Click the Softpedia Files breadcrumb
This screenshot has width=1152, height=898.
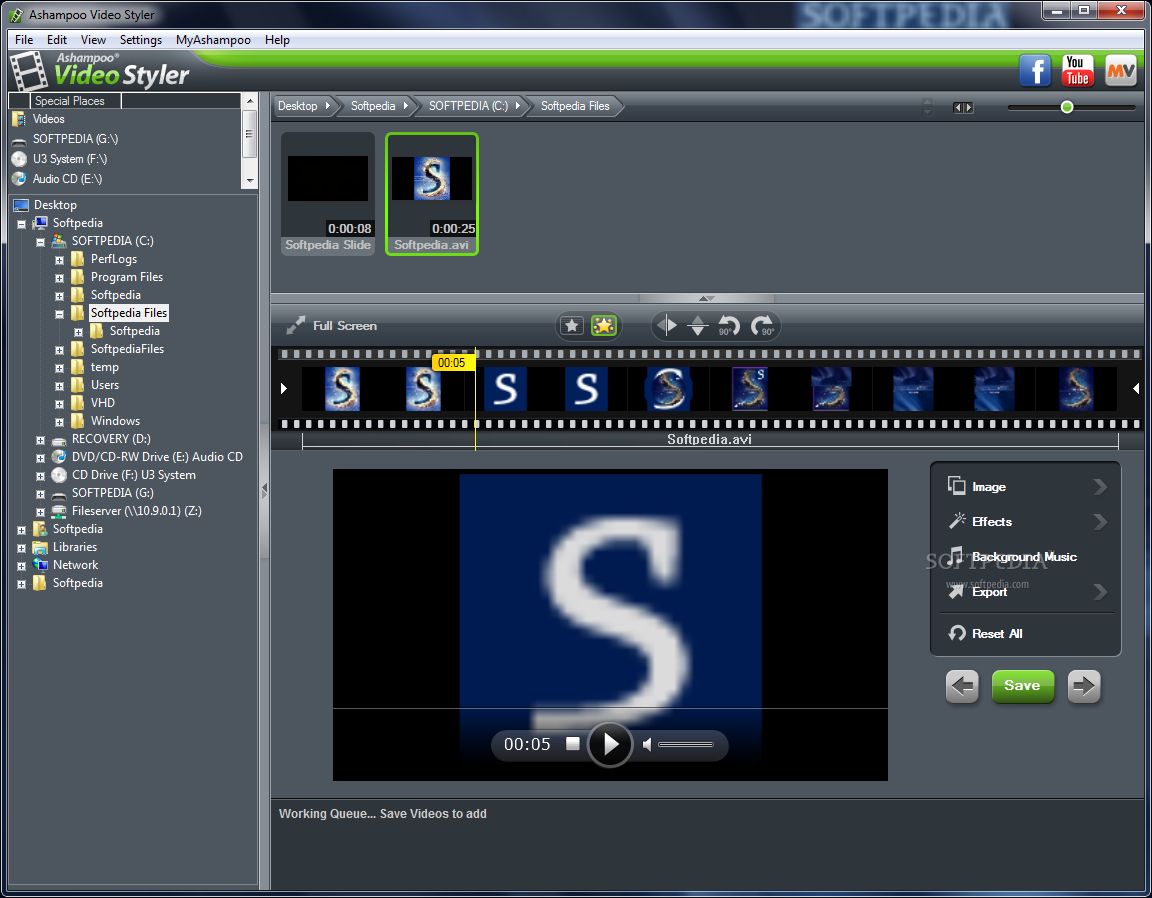575,106
